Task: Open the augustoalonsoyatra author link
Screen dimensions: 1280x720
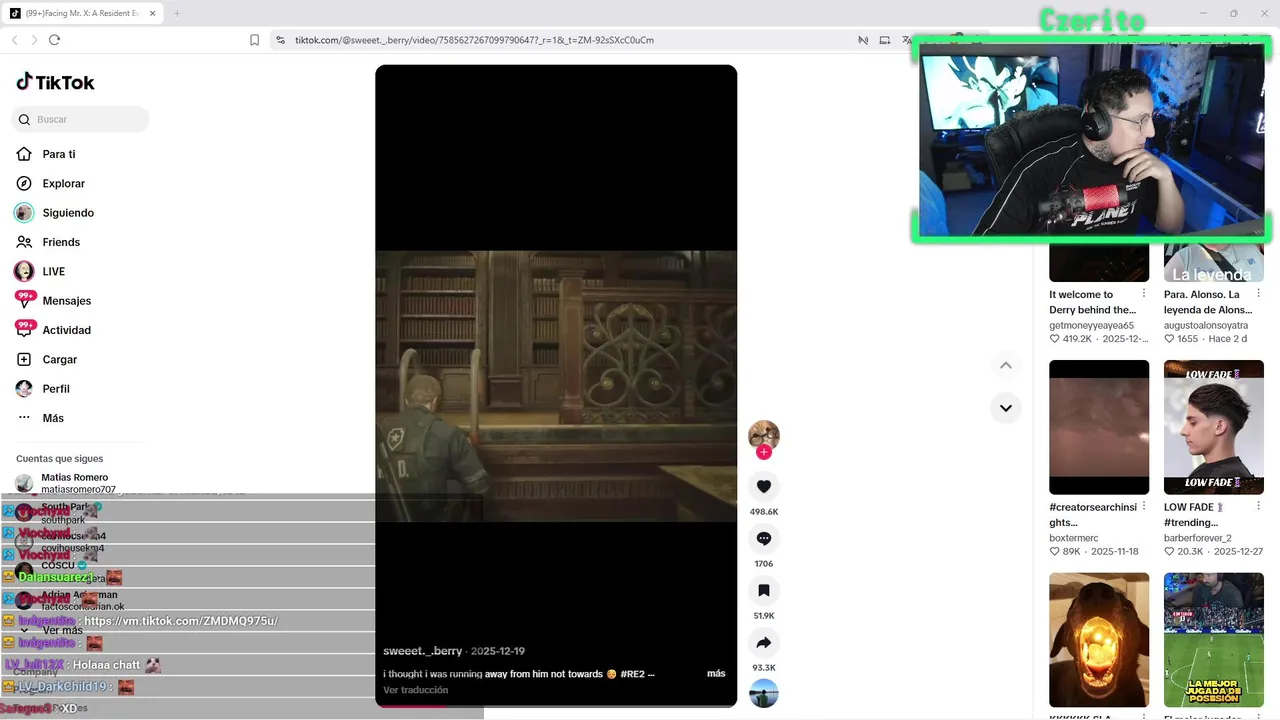Action: [1206, 325]
